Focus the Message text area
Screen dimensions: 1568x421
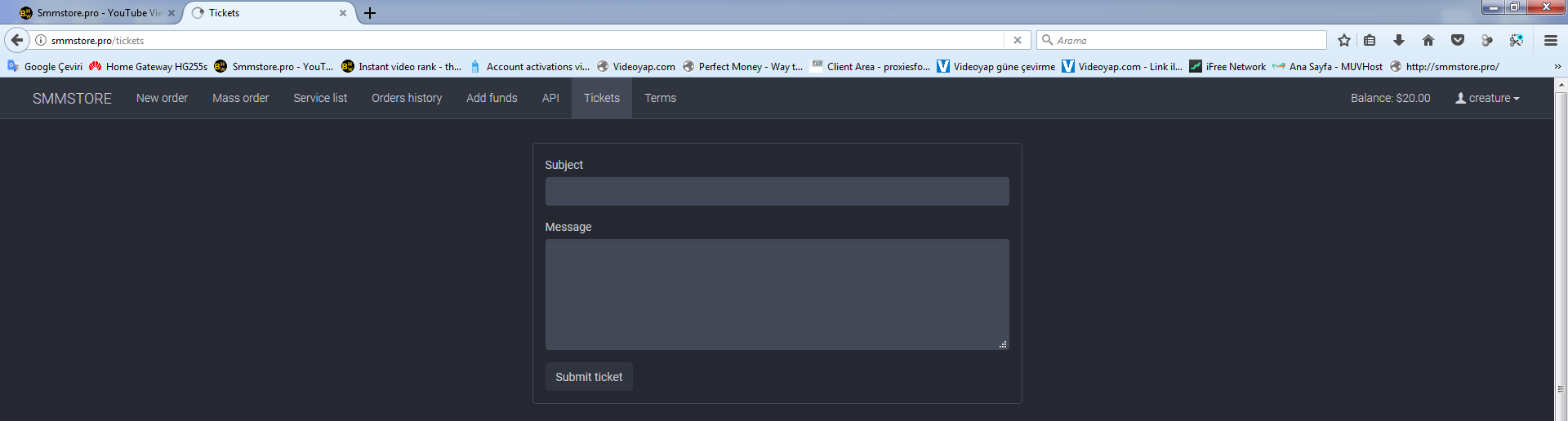[x=777, y=295]
